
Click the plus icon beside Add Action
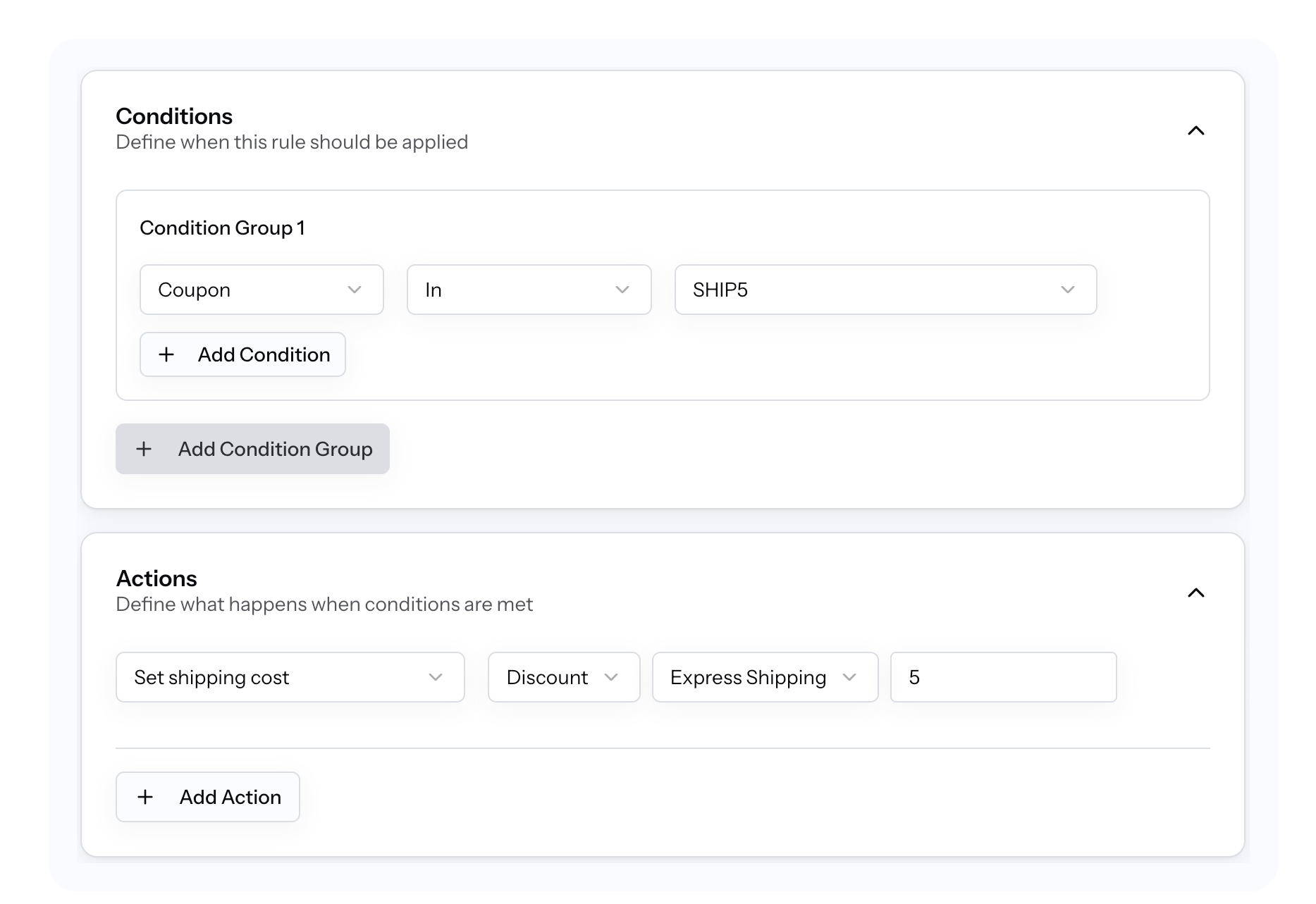145,797
